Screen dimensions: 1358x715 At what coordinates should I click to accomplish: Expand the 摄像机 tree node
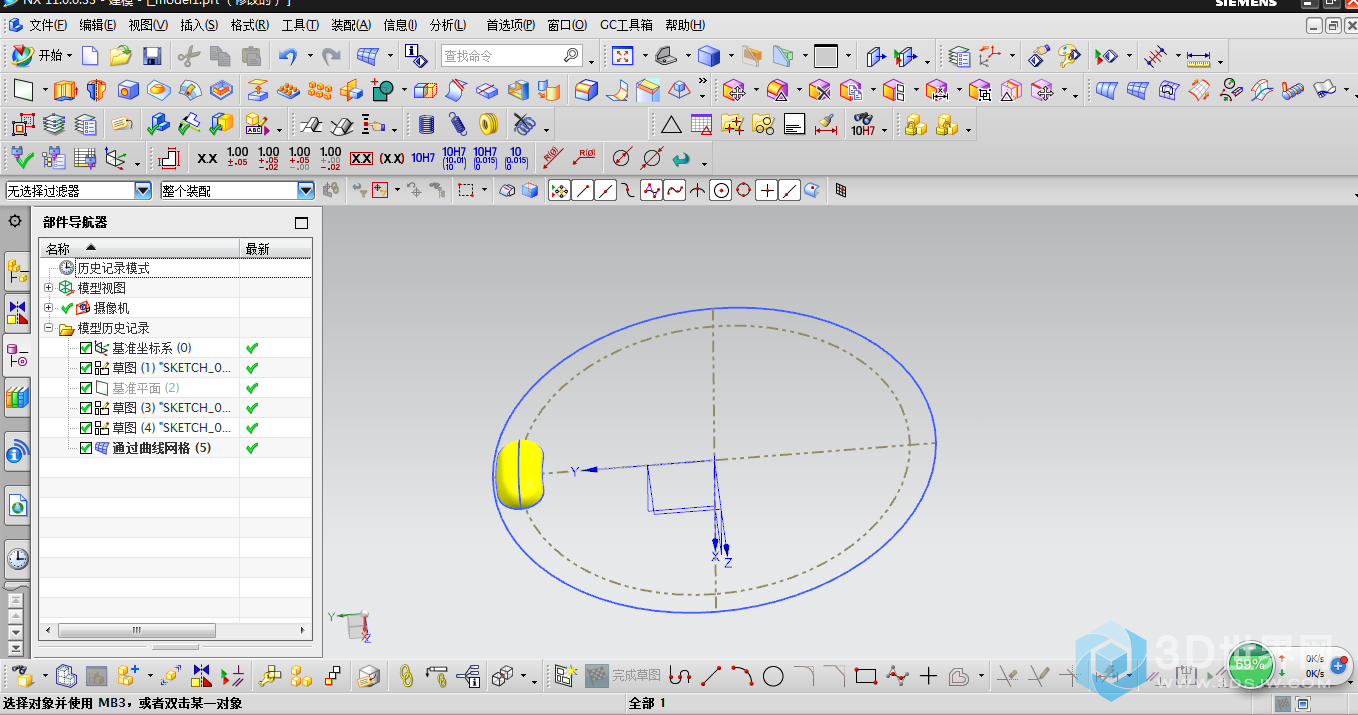49,308
